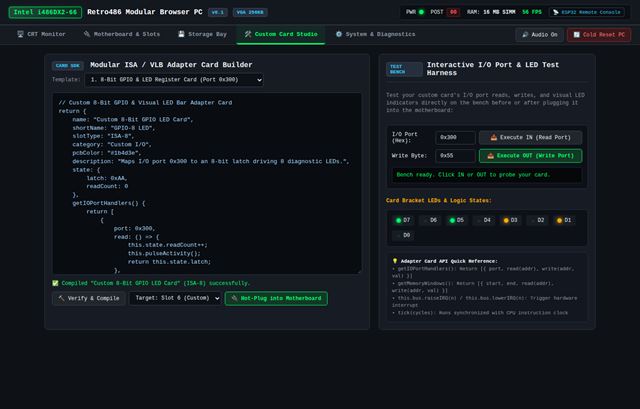Open the Template dropdown
Image resolution: width=640 pixels, height=409 pixels.
tap(174, 80)
